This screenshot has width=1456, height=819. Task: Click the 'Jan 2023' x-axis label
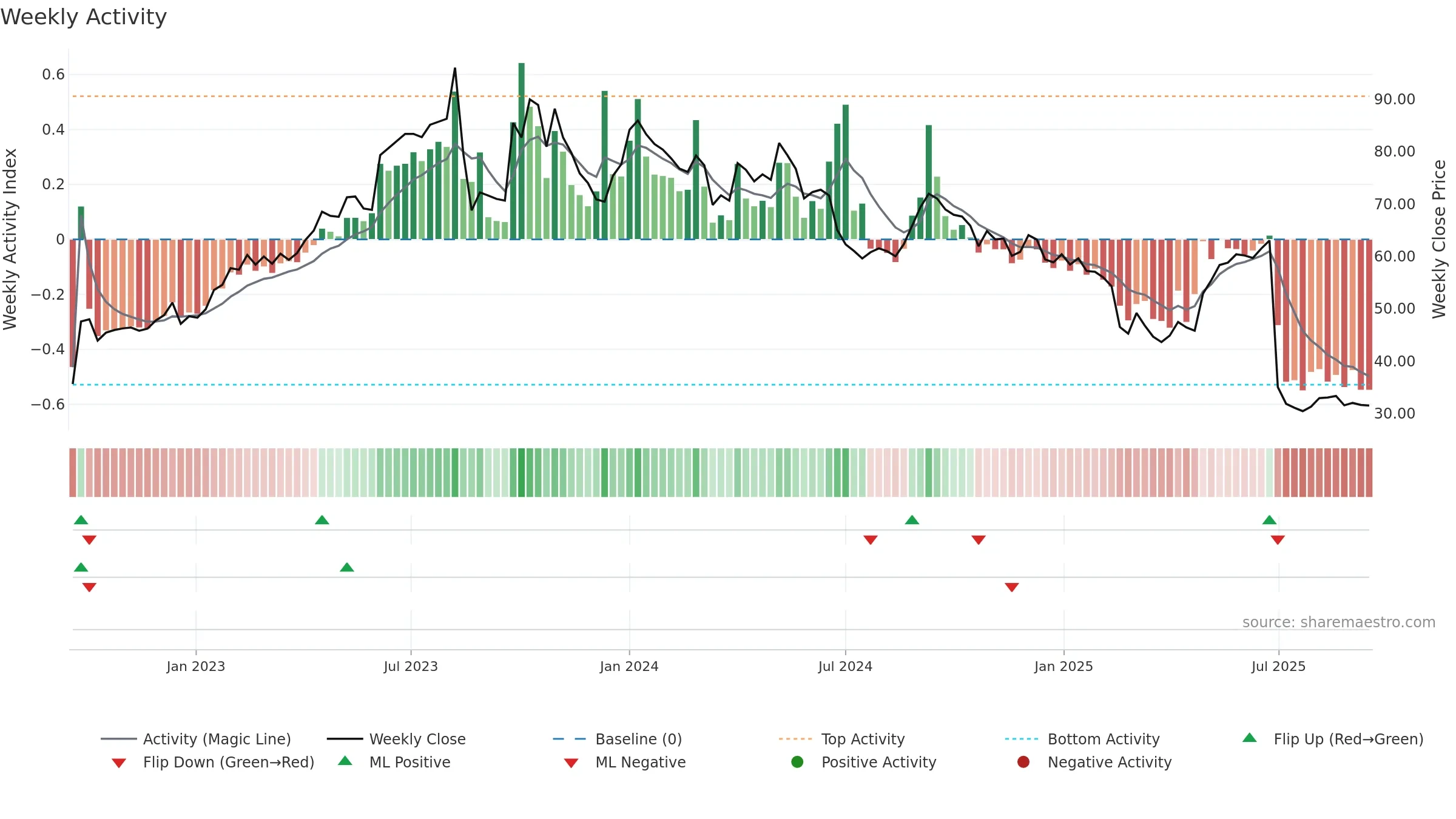196,666
